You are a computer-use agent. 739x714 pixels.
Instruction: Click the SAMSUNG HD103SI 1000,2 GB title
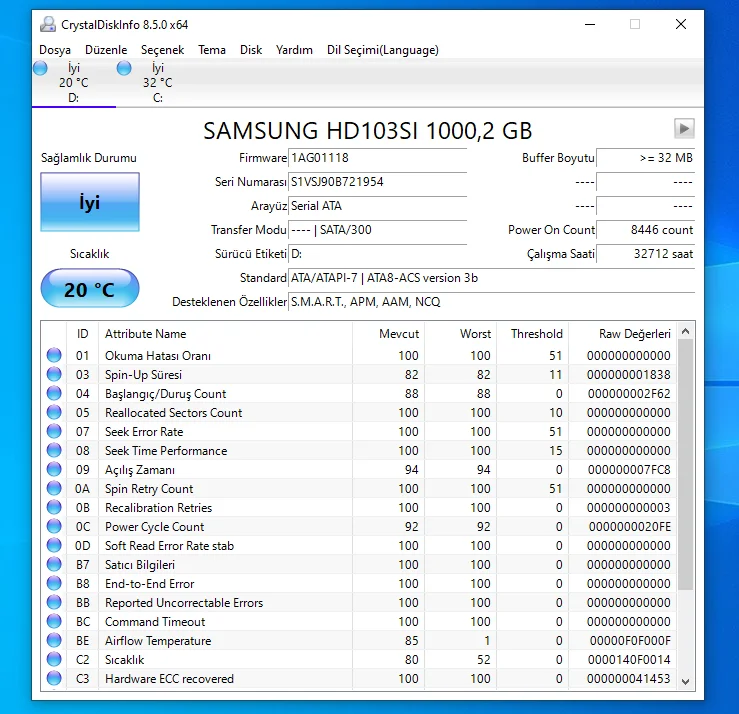(x=368, y=131)
